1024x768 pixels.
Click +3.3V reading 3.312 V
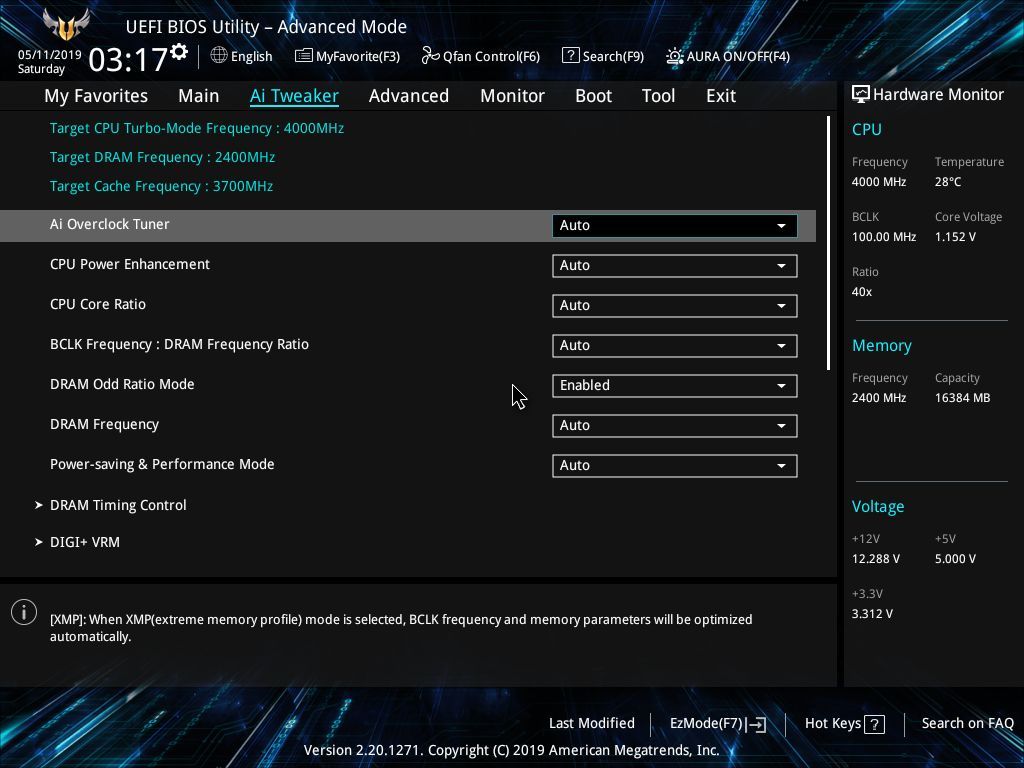(x=872, y=614)
